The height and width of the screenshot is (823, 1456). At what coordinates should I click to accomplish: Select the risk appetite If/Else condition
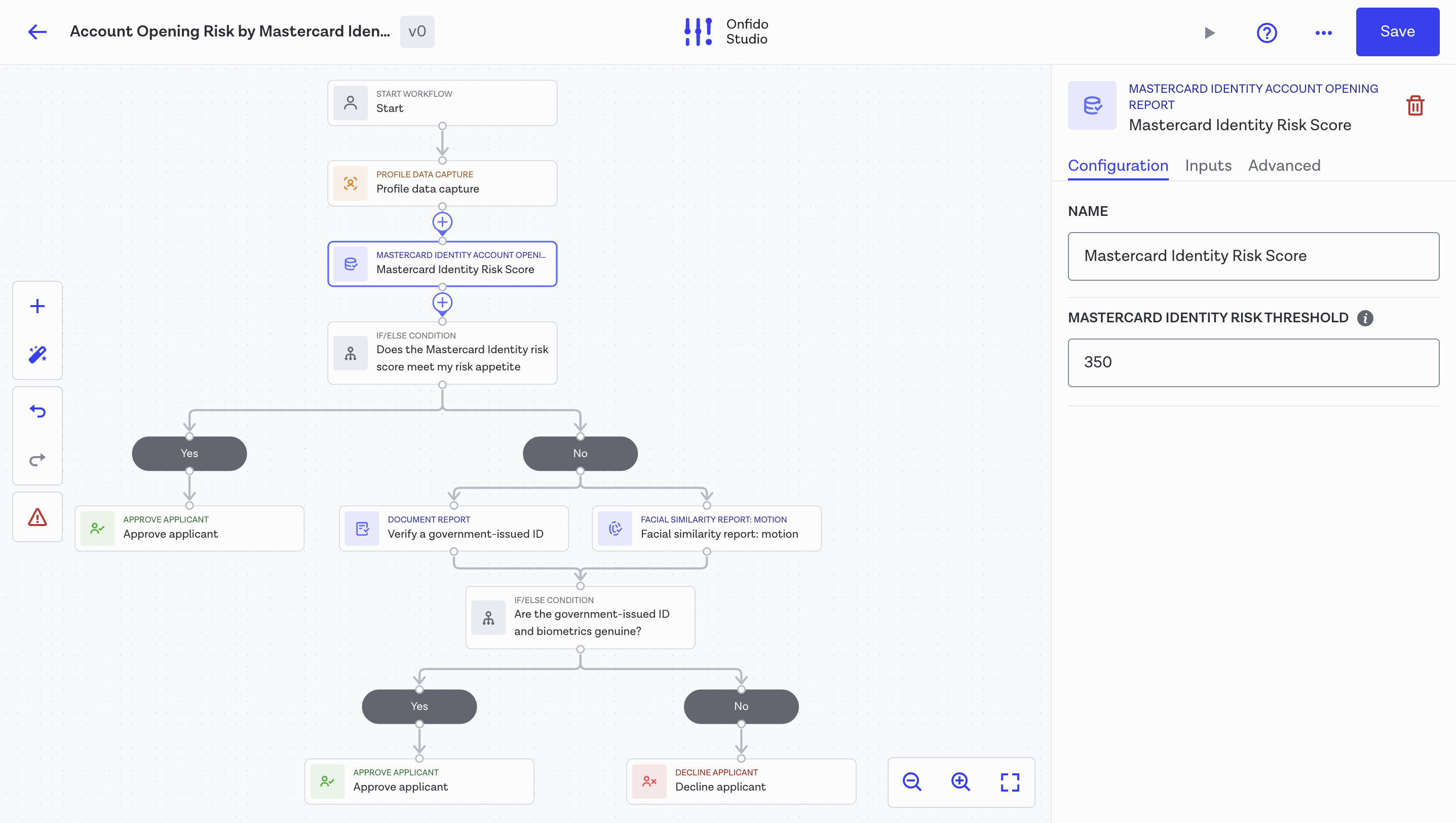point(442,353)
